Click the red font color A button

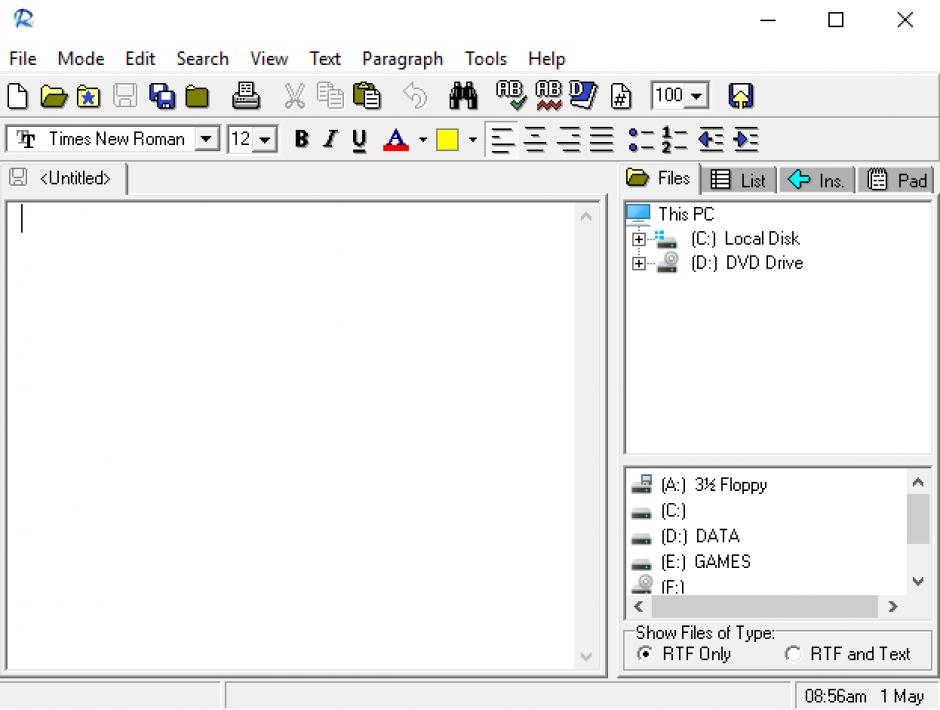(x=396, y=140)
